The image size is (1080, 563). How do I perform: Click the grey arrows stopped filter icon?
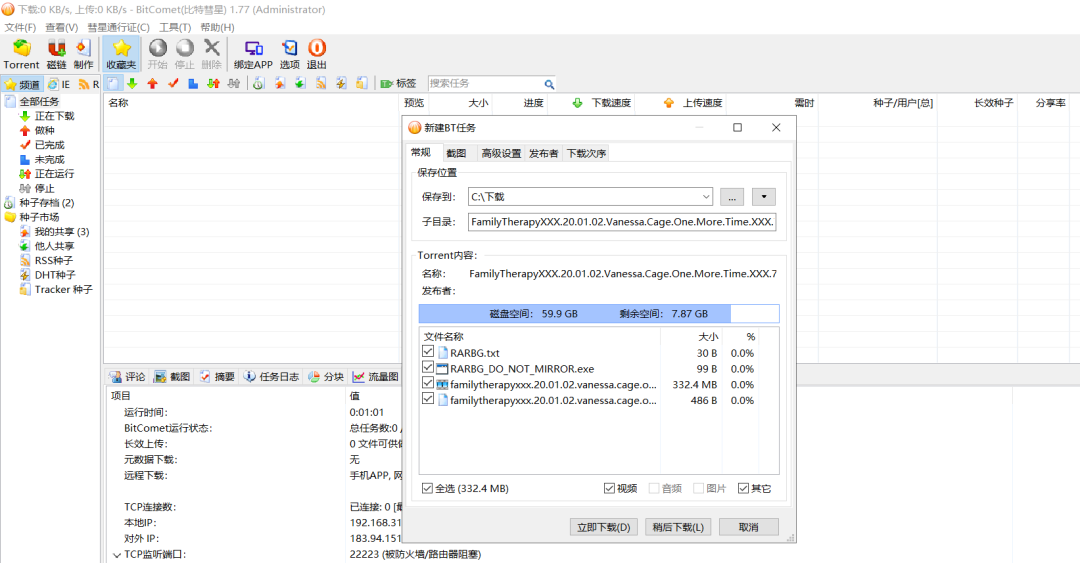[x=234, y=83]
